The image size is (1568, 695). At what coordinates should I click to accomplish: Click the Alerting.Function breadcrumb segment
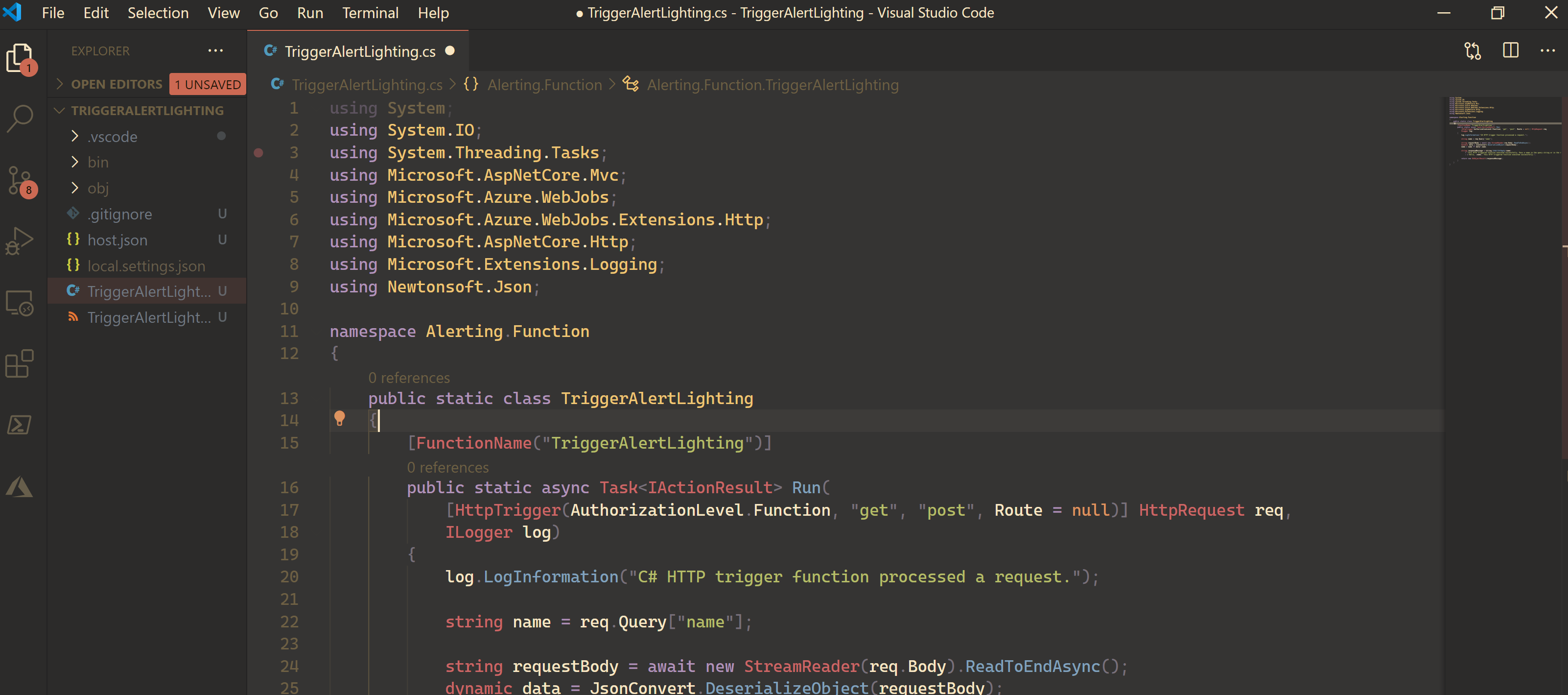pyautogui.click(x=545, y=85)
